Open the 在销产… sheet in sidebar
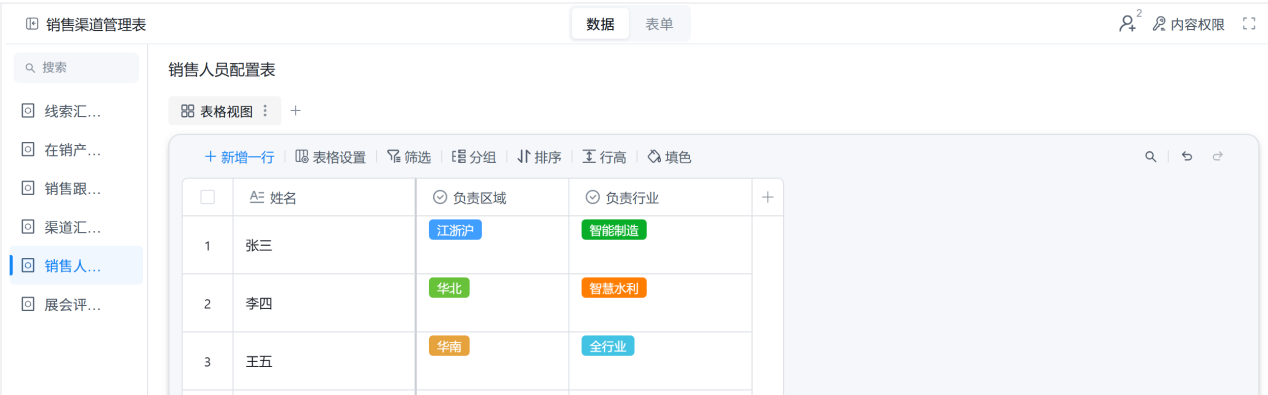The width and height of the screenshot is (1268, 395). point(76,150)
